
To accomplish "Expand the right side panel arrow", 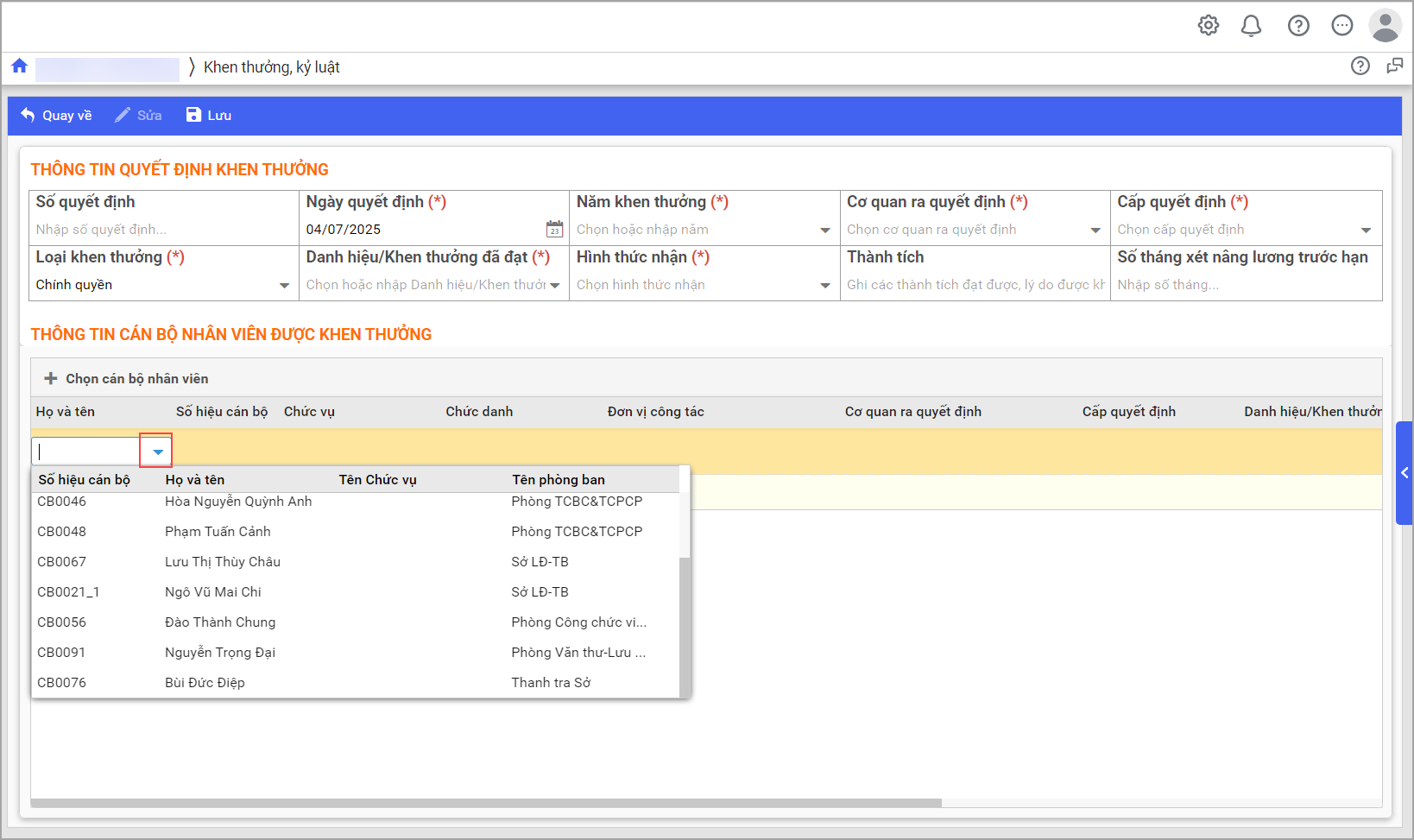I will pyautogui.click(x=1405, y=473).
